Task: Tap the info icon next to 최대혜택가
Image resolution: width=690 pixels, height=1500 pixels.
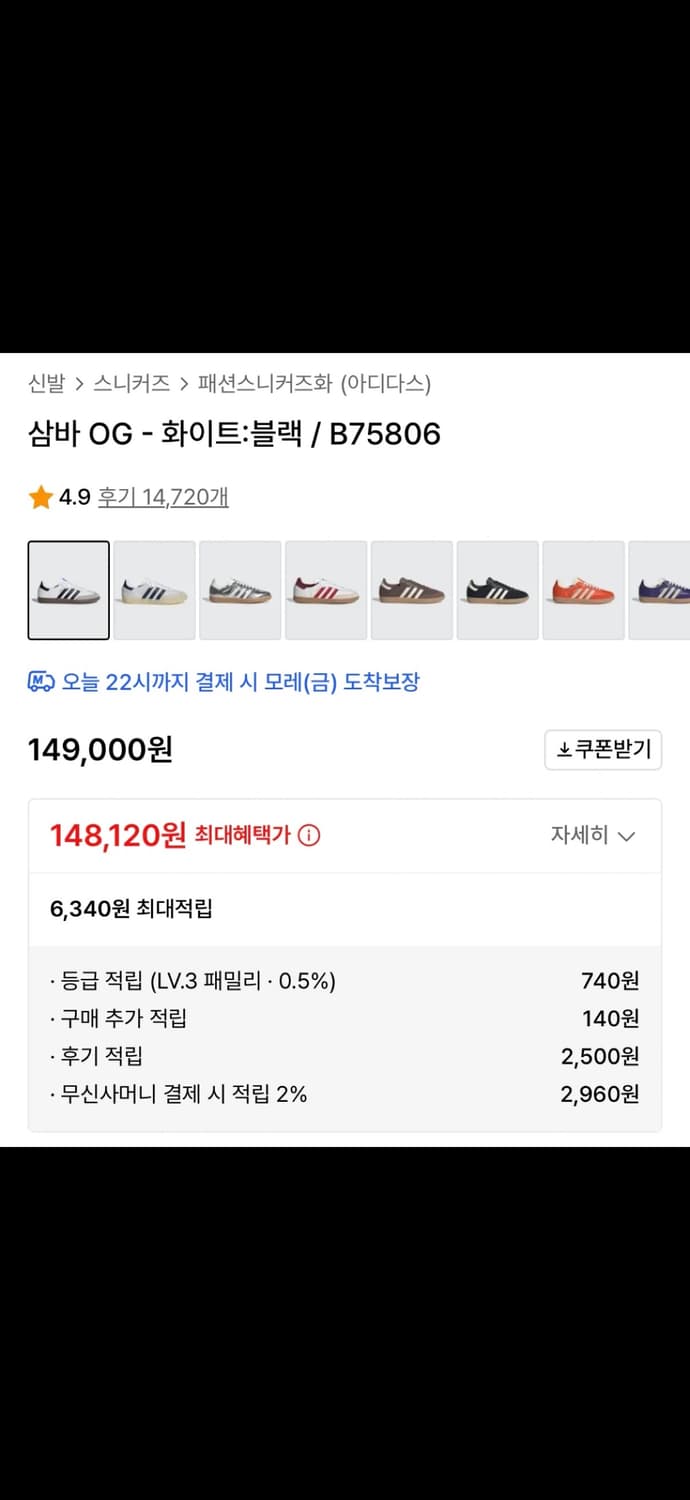Action: (x=308, y=835)
